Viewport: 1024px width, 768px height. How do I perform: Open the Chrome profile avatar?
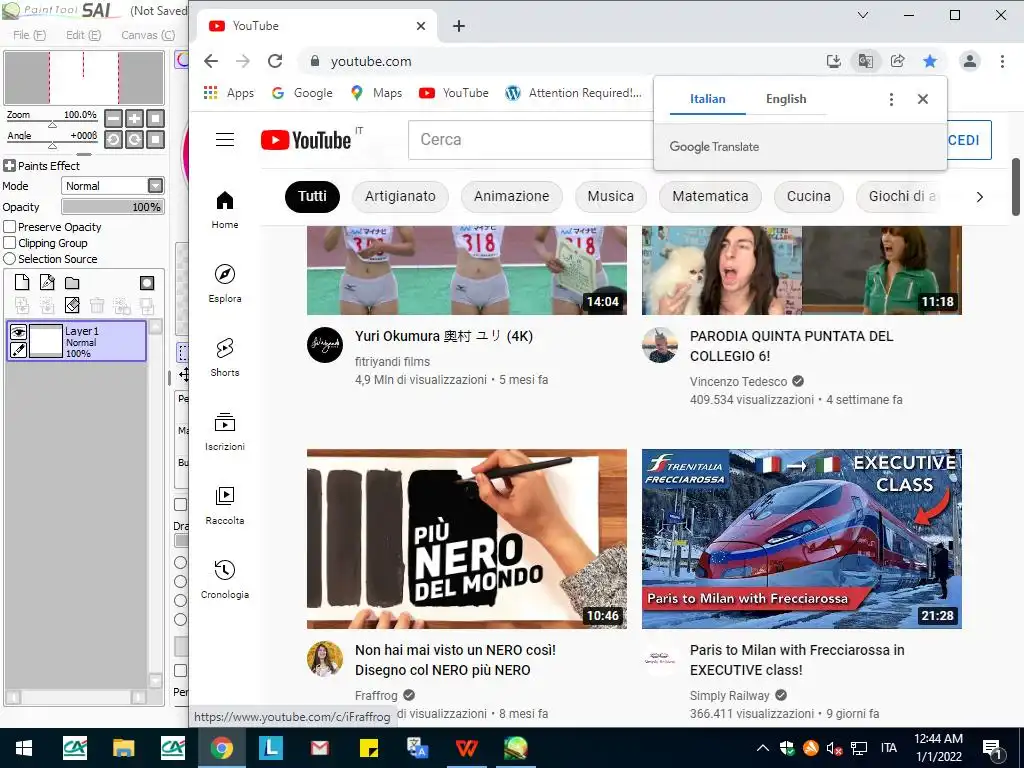[x=970, y=61]
